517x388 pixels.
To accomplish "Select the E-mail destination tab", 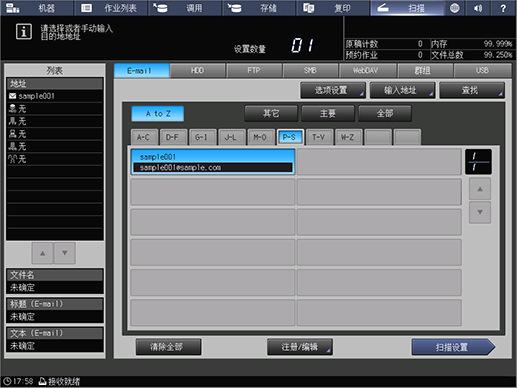I will click(142, 71).
